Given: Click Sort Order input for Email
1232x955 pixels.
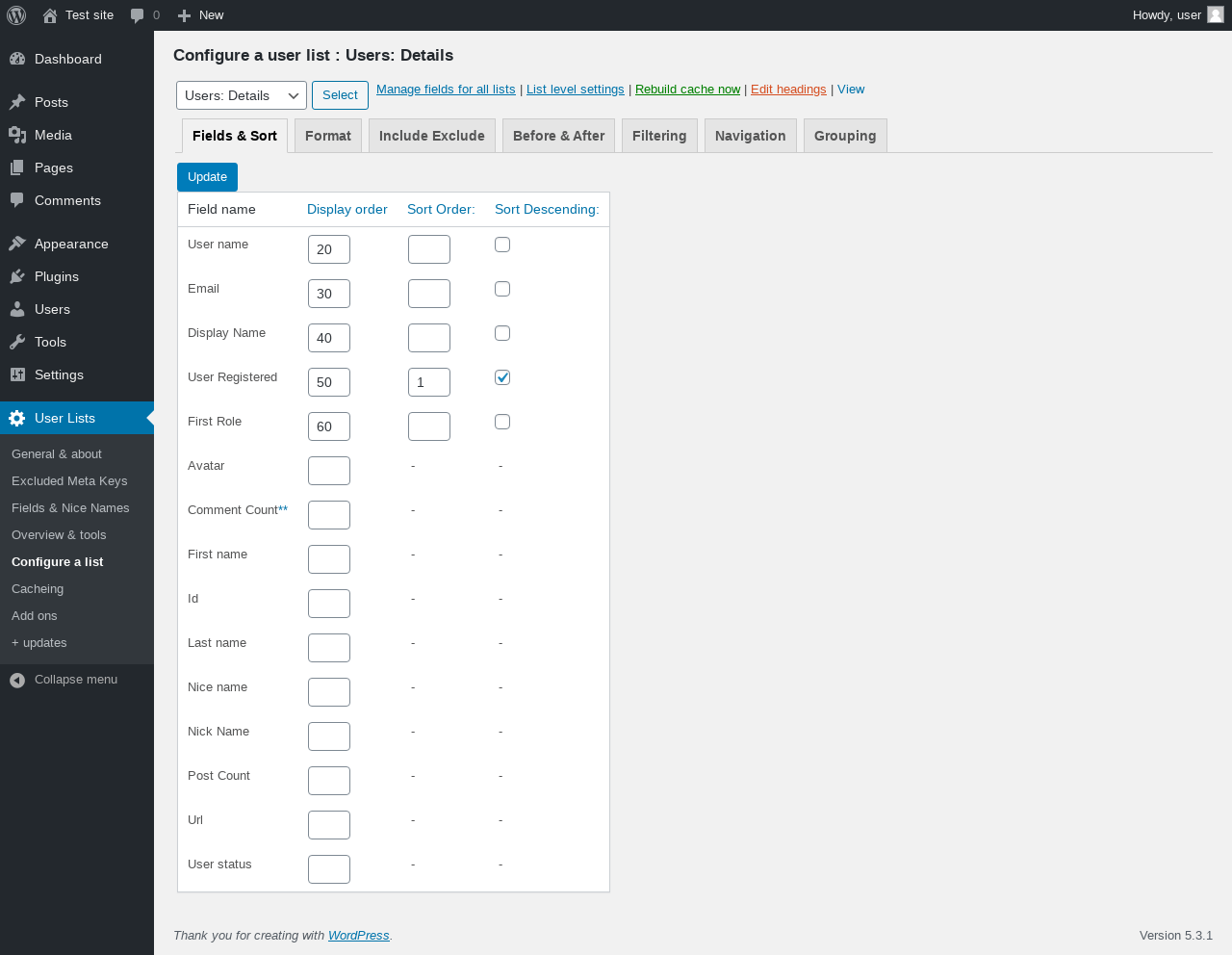Looking at the screenshot, I should click(429, 294).
